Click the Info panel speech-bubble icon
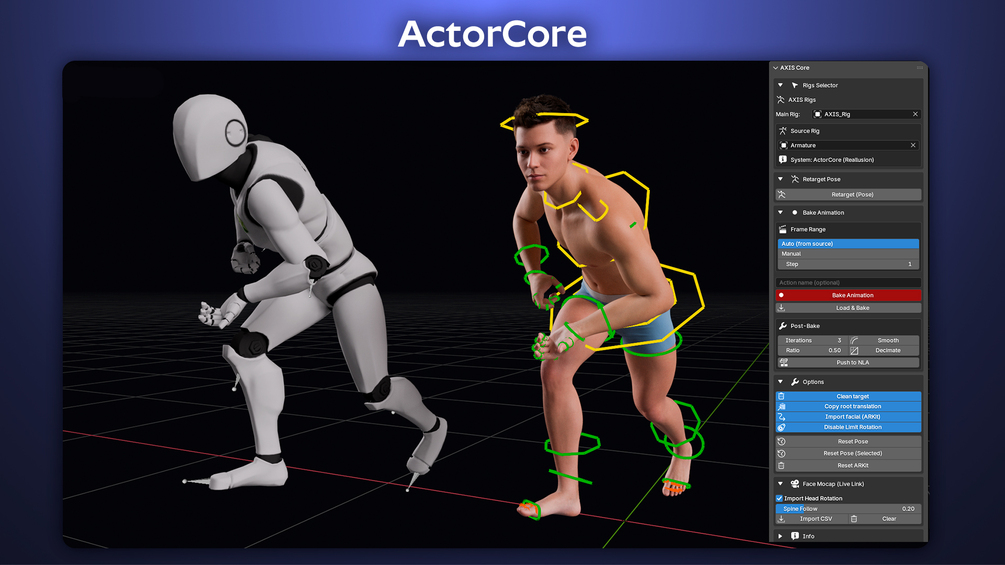The height and width of the screenshot is (565, 1005). [x=795, y=536]
